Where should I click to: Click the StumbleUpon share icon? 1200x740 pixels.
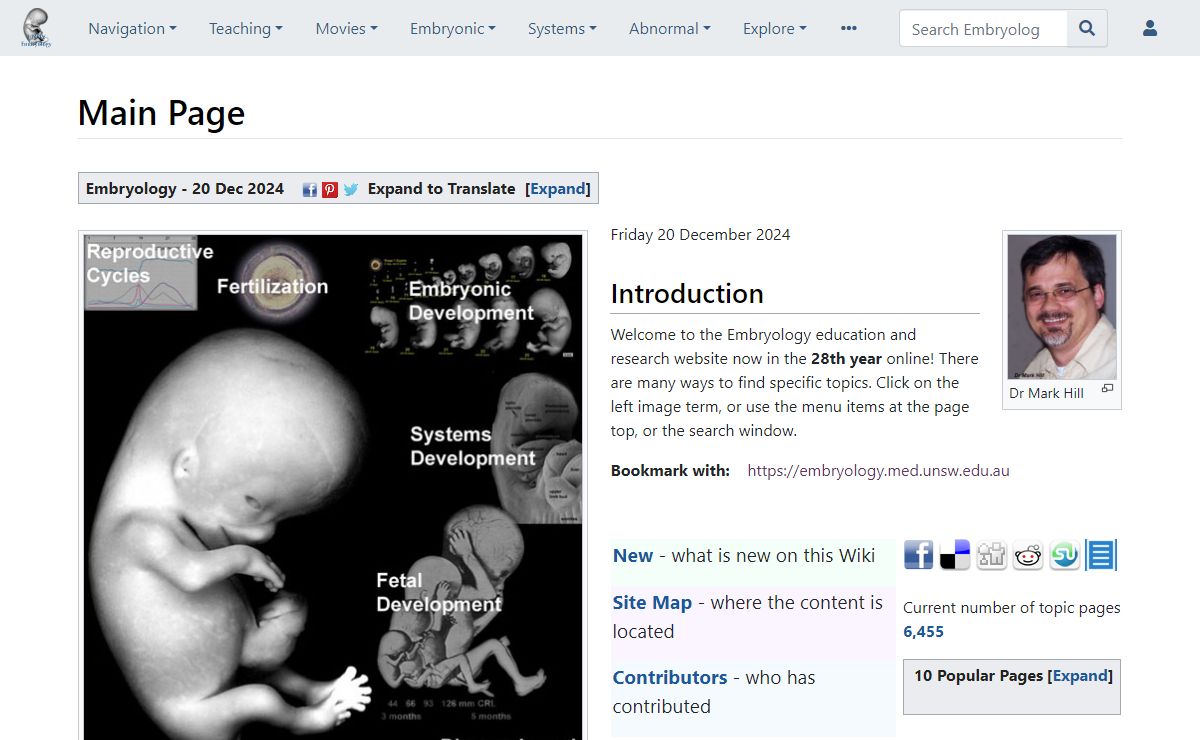pyautogui.click(x=1064, y=555)
